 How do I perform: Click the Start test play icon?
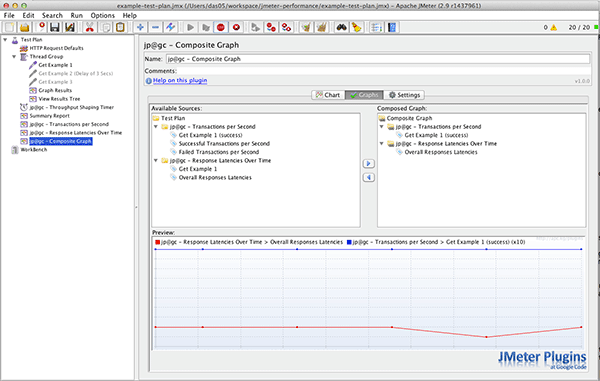(190, 27)
